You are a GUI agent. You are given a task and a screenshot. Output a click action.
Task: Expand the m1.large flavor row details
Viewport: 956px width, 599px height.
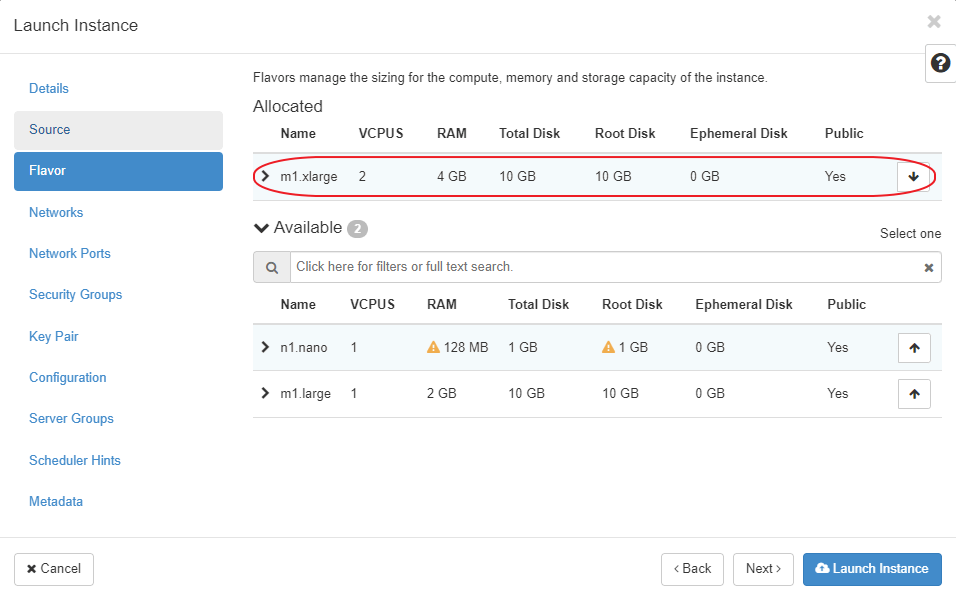[x=265, y=393]
